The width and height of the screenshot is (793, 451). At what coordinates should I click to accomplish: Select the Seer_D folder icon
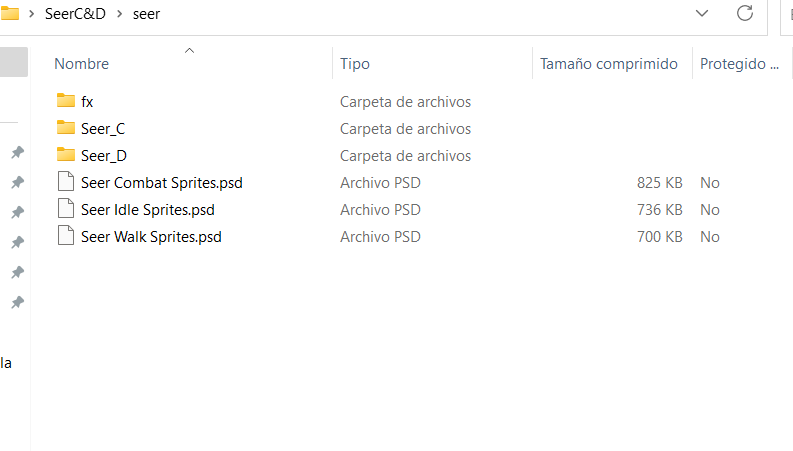(x=66, y=154)
